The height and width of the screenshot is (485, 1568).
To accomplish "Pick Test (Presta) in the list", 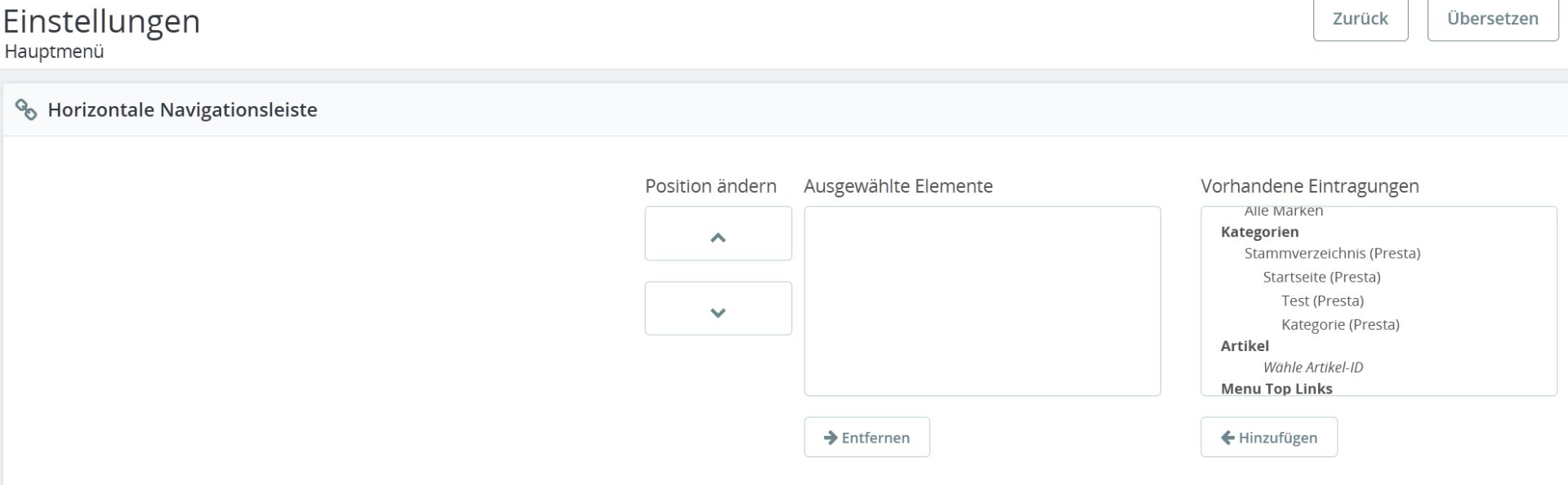I will pos(1322,300).
